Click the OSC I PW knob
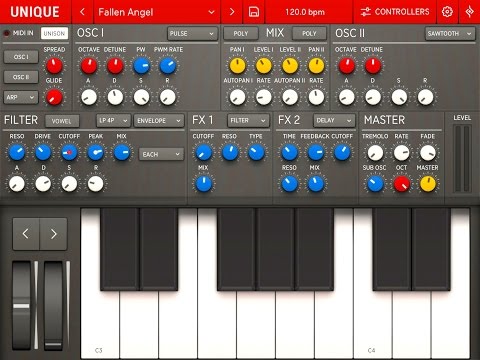This screenshot has width=480, height=360. [142, 66]
